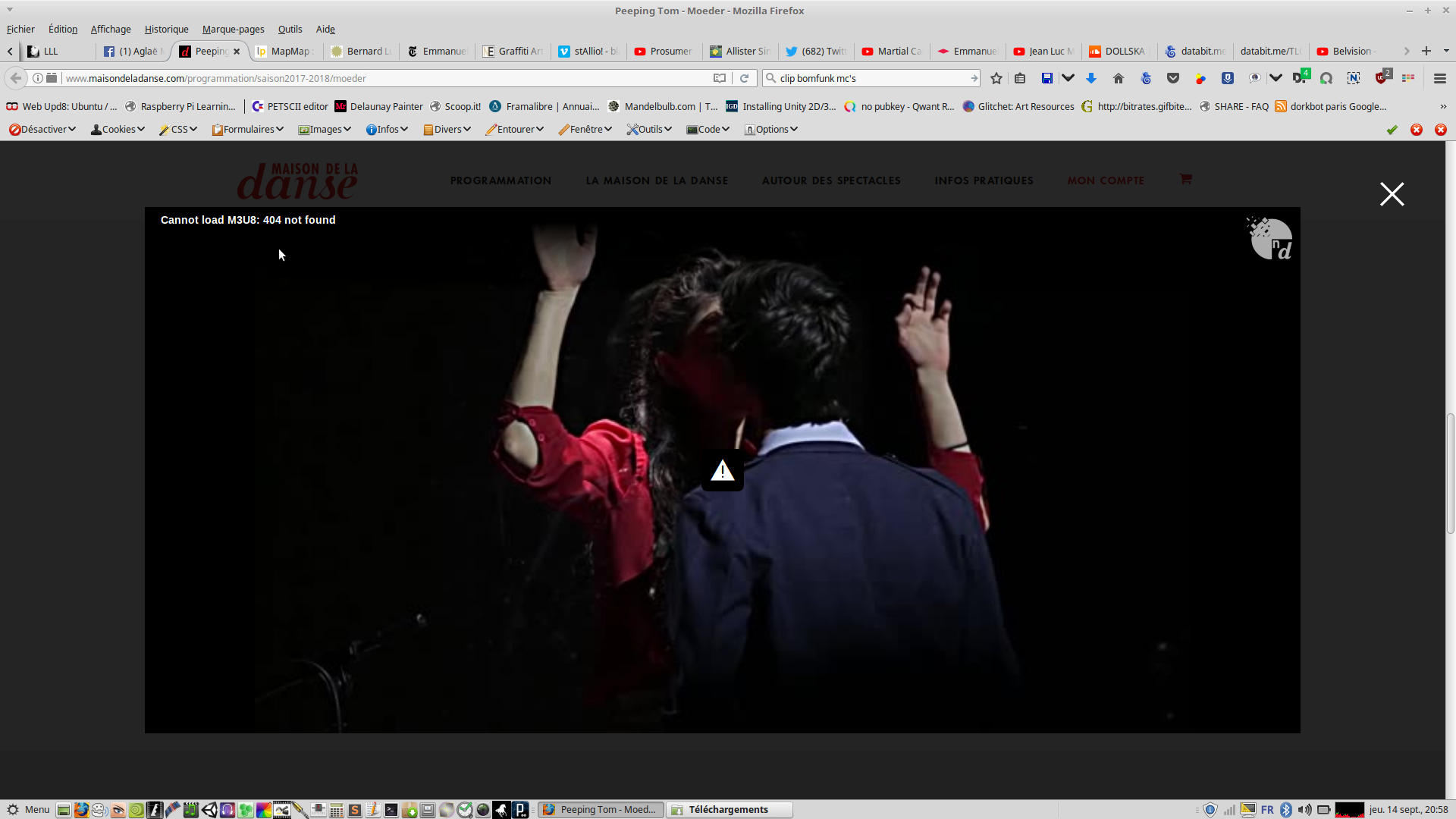Click the Pocket icon in toolbar
This screenshot has height=819, width=1456.
click(x=1173, y=78)
